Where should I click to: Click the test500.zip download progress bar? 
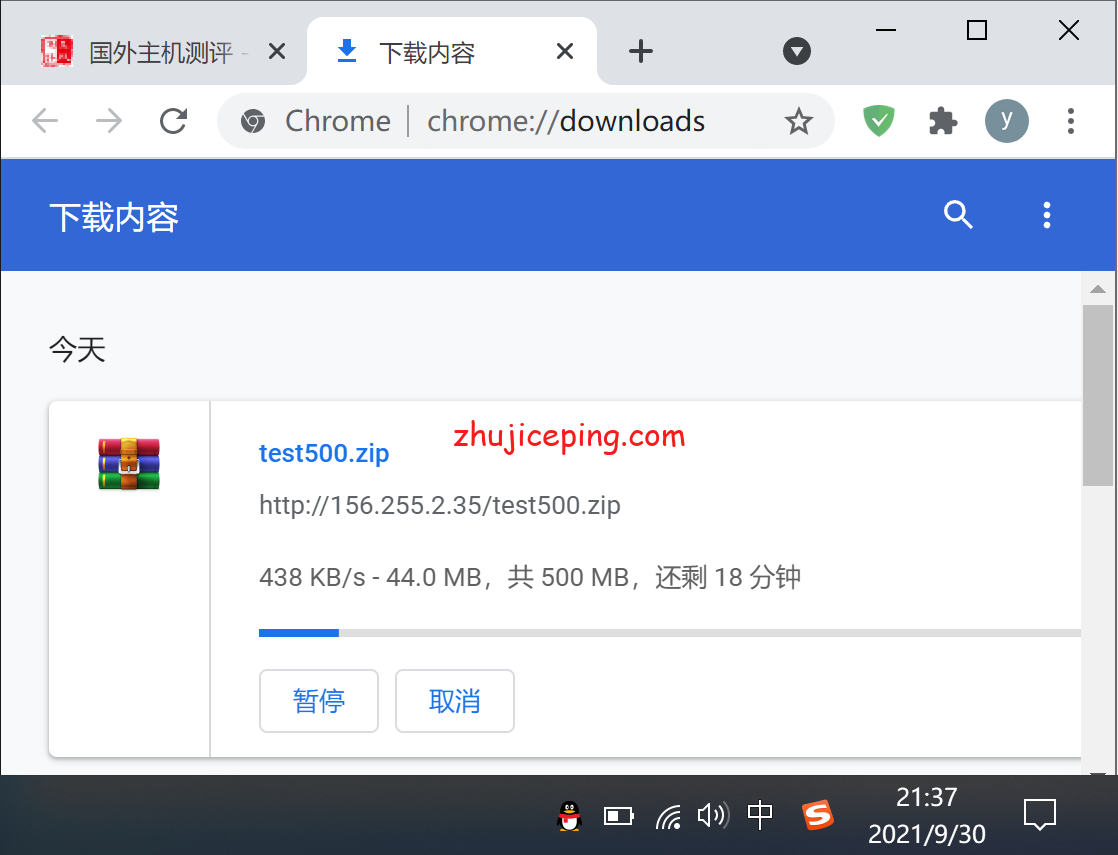[670, 633]
